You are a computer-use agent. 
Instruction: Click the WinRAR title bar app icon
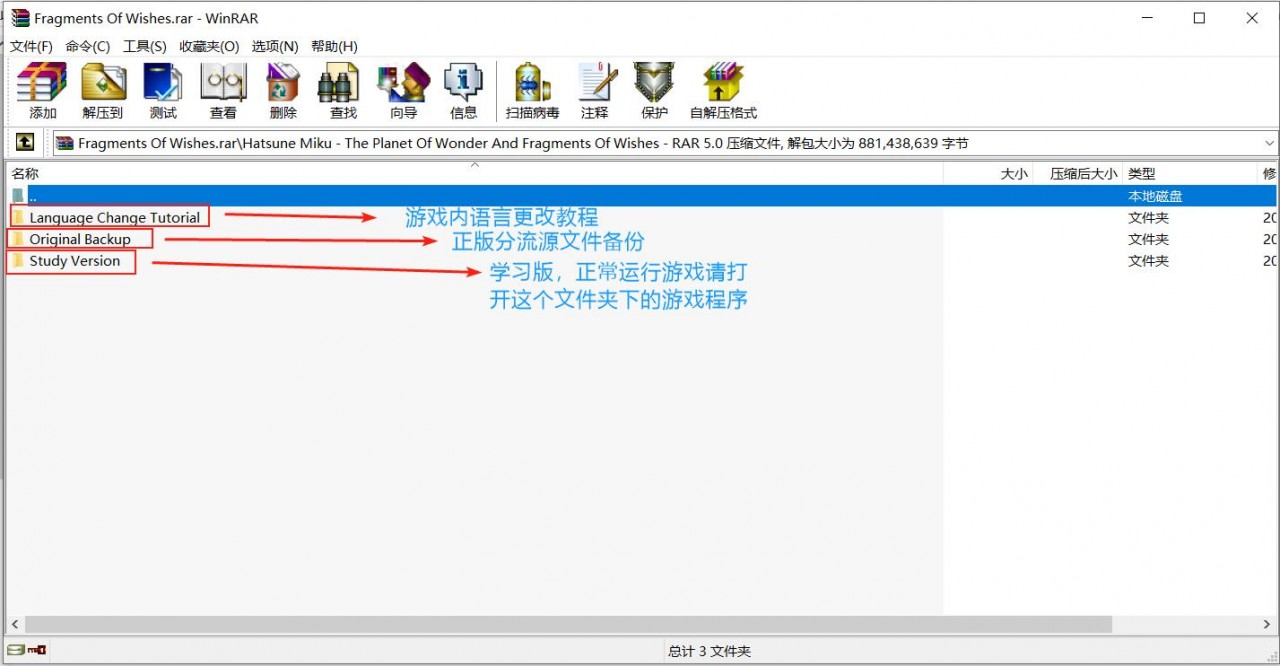coord(20,18)
